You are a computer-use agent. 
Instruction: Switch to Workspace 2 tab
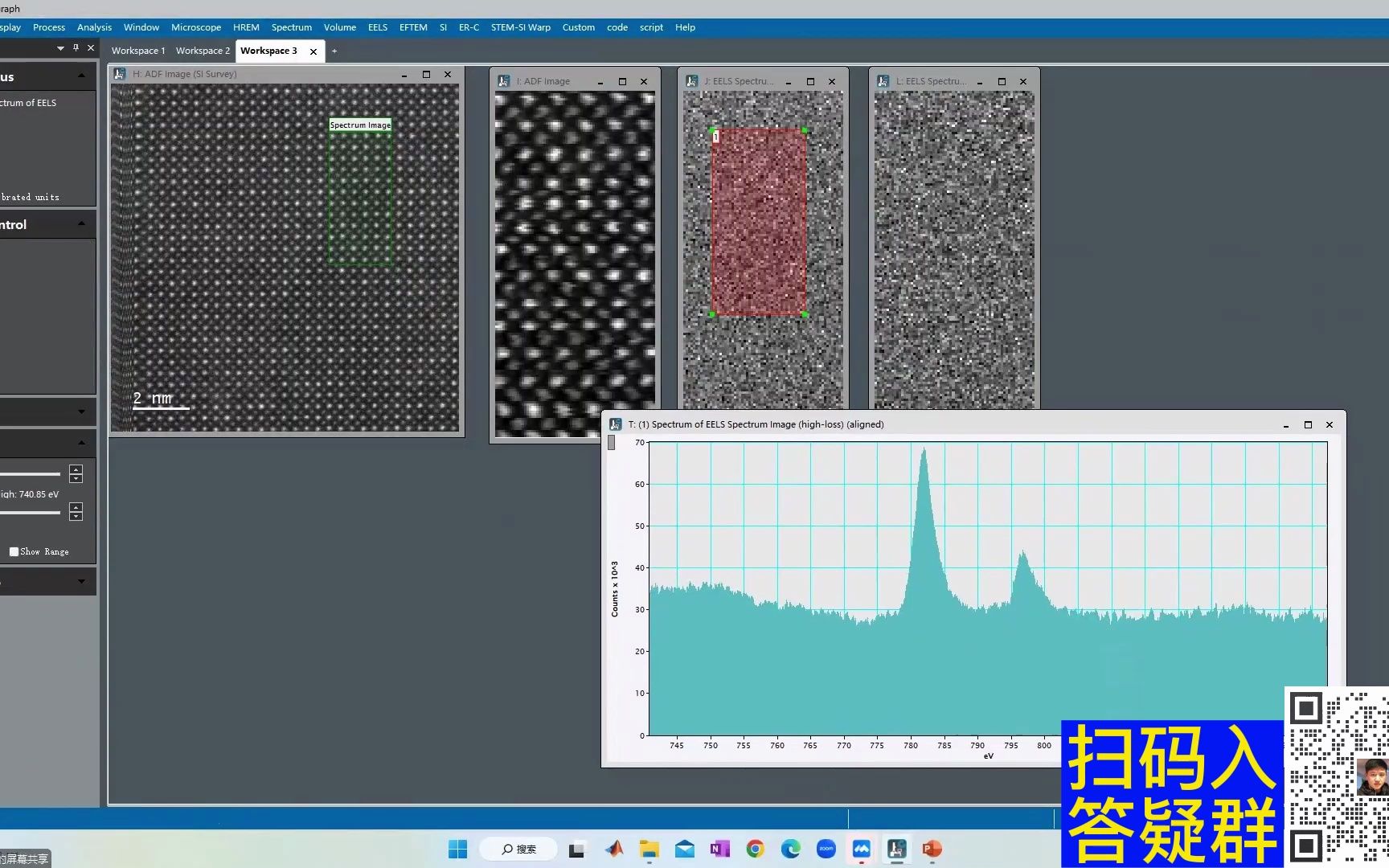[x=203, y=51]
